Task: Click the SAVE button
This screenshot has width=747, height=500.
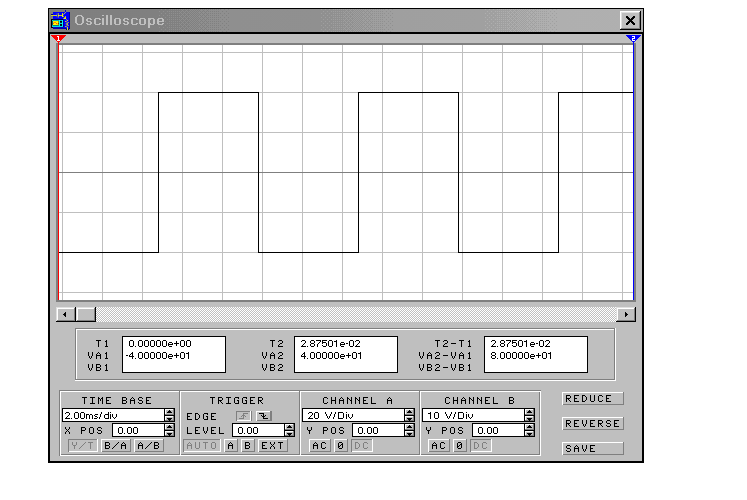Action: click(x=593, y=449)
